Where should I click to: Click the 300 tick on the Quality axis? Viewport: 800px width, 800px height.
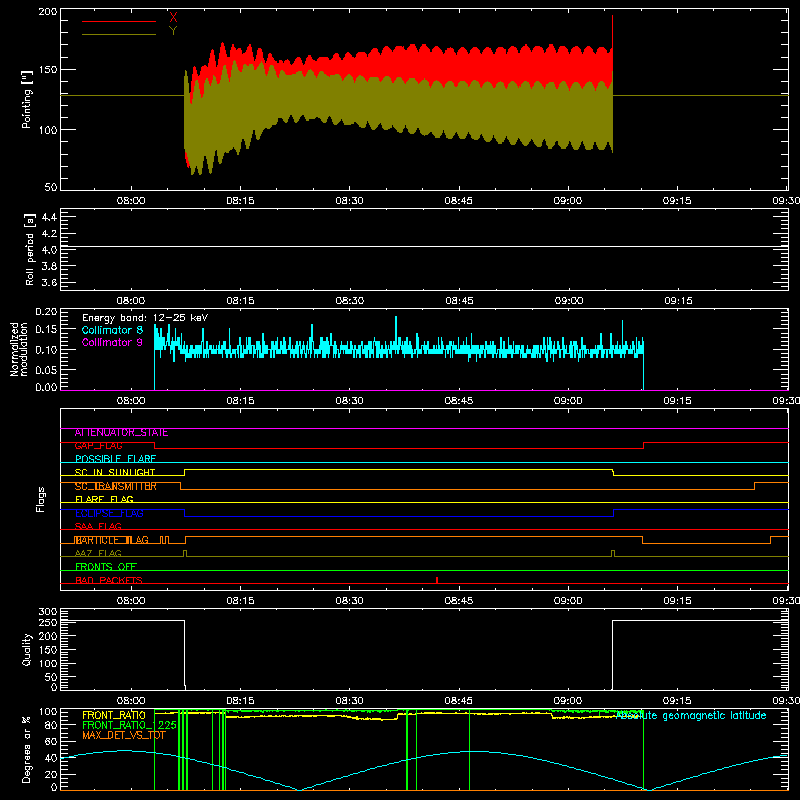click(x=48, y=612)
